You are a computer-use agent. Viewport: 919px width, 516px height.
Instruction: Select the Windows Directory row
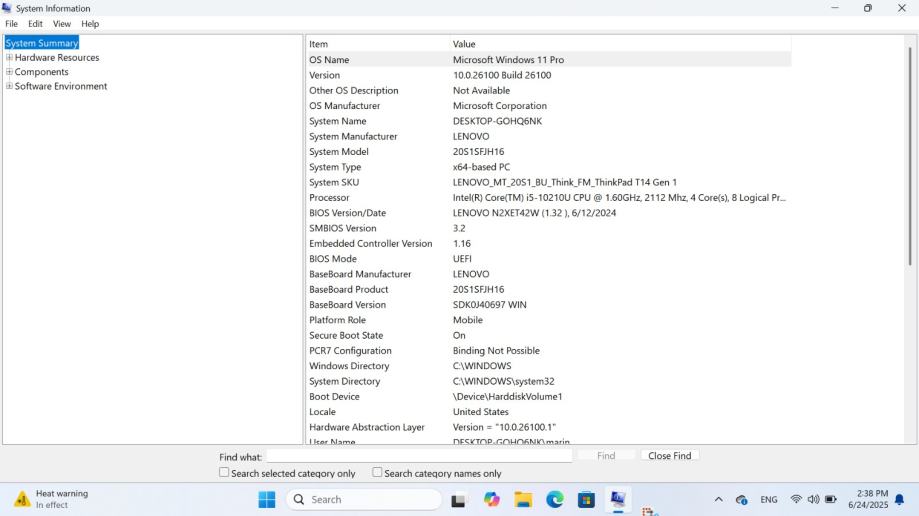pos(549,366)
